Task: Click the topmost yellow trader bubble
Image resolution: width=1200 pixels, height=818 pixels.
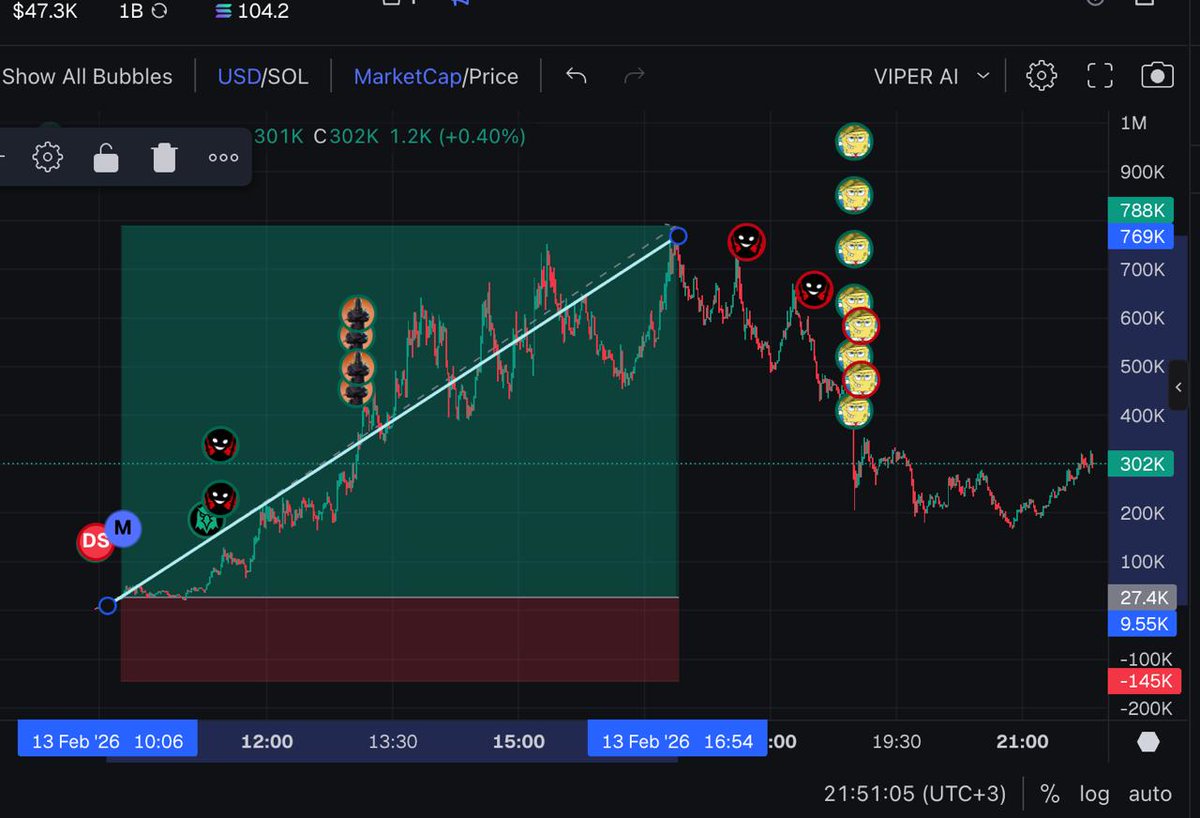Action: tap(854, 141)
